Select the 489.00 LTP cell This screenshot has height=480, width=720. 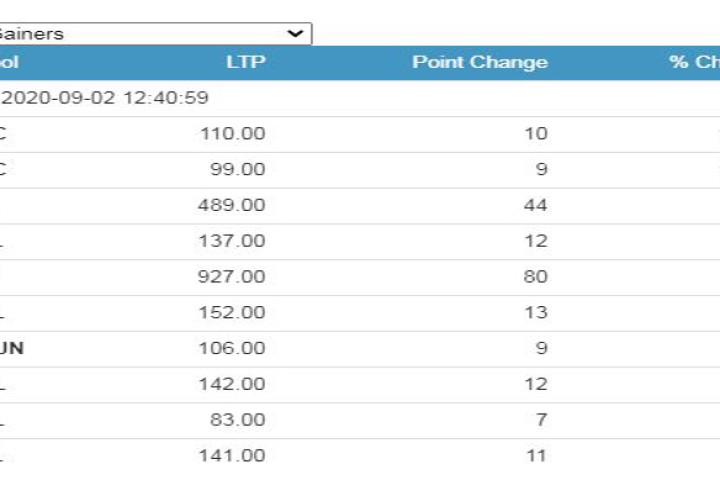232,206
